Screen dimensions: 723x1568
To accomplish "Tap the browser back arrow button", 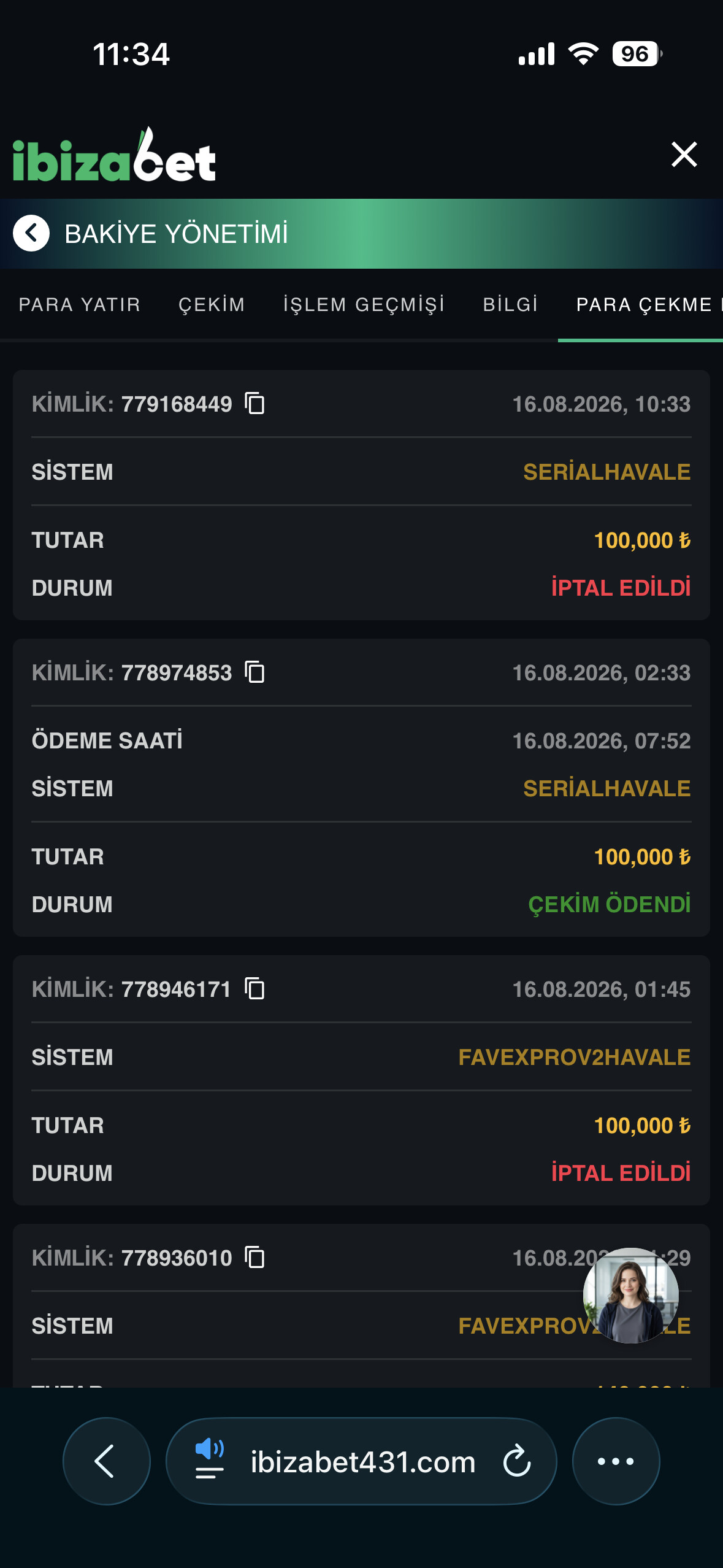I will click(x=107, y=1461).
